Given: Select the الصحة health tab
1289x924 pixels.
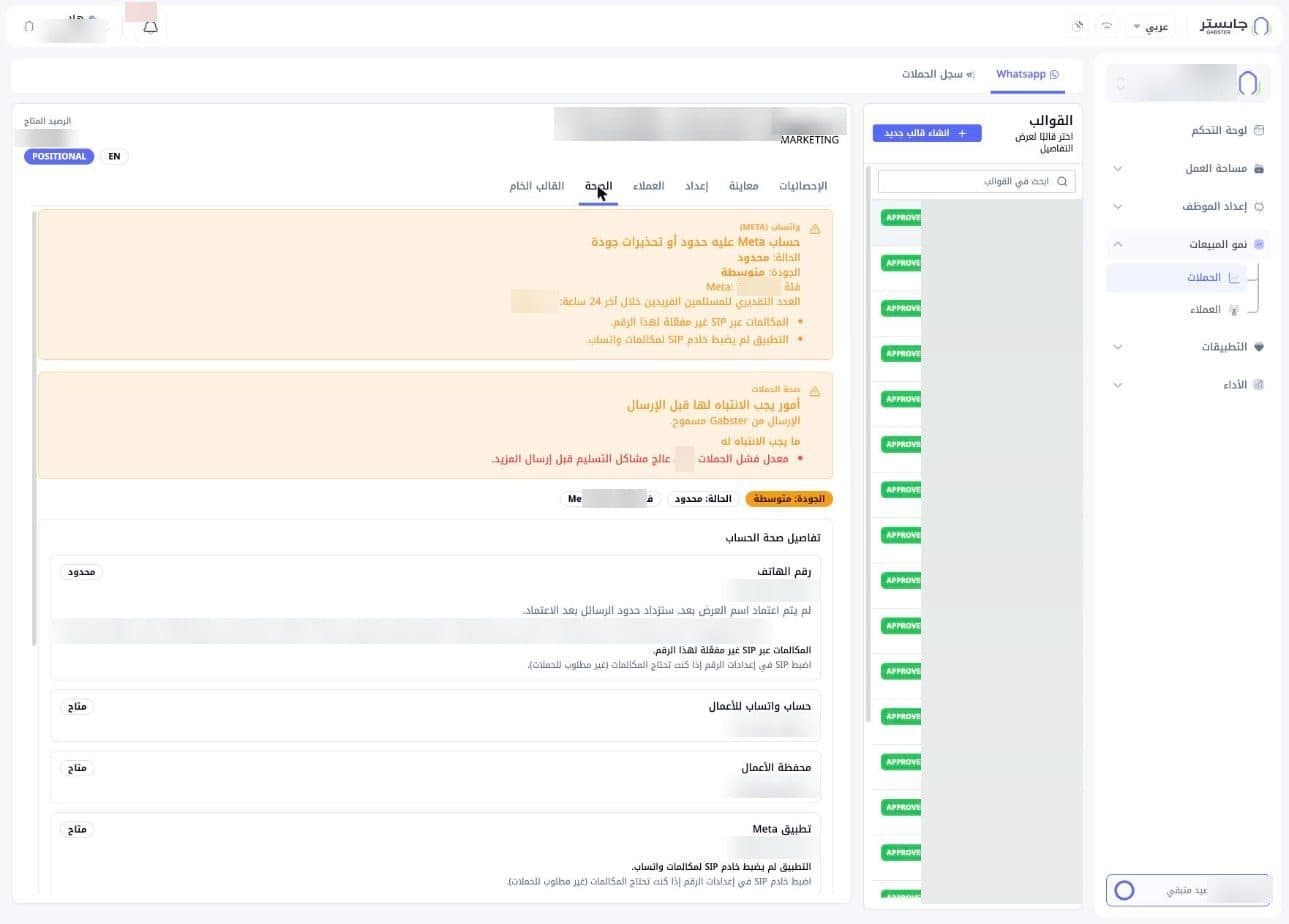Looking at the screenshot, I should pyautogui.click(x=598, y=186).
